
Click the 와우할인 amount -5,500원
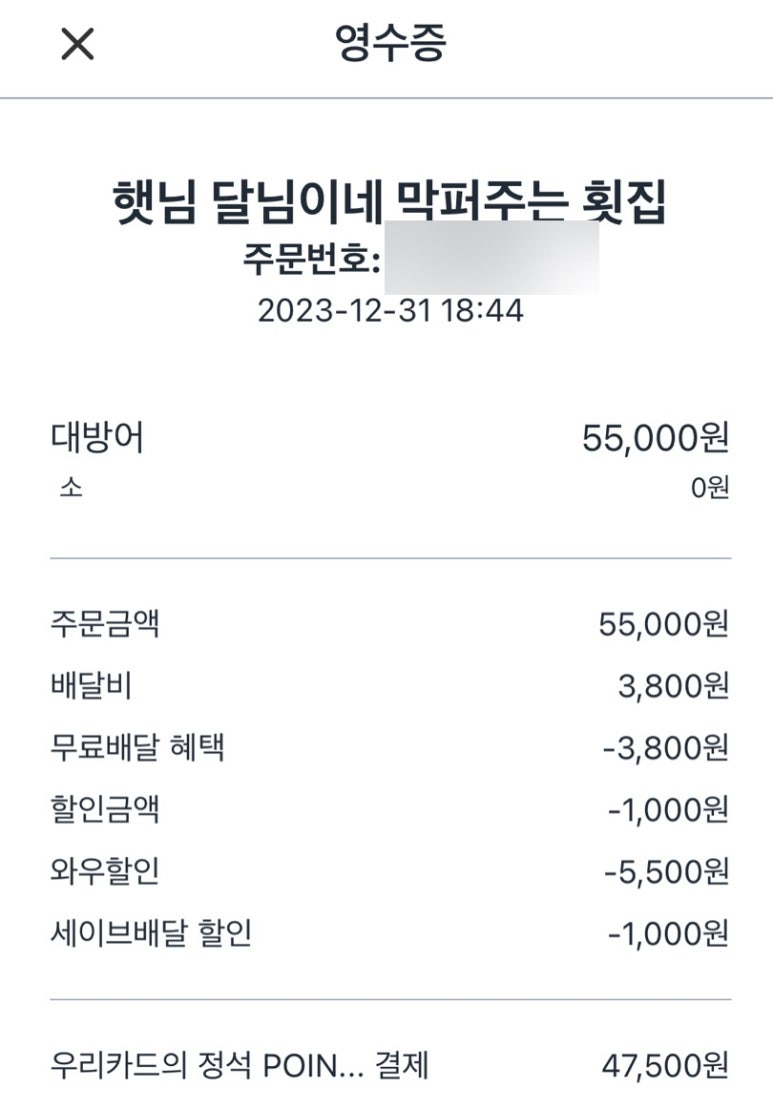666,872
